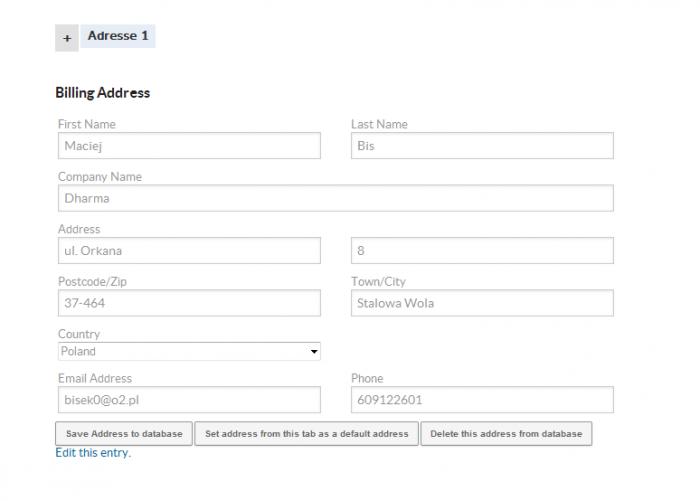
Task: Click the Last Name field containing Bis
Action: (x=481, y=146)
